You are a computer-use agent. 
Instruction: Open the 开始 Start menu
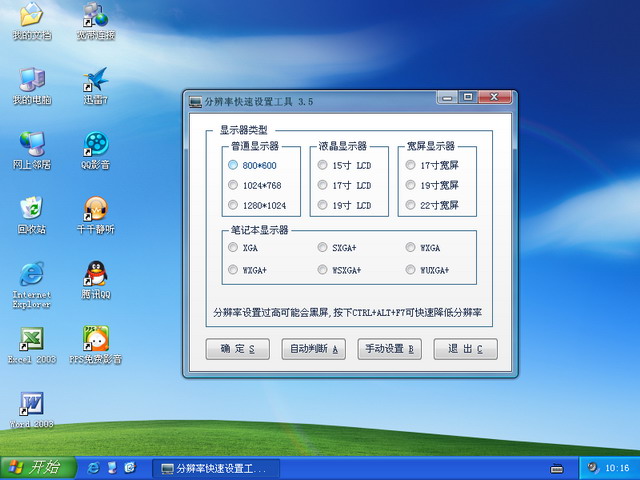click(x=34, y=467)
